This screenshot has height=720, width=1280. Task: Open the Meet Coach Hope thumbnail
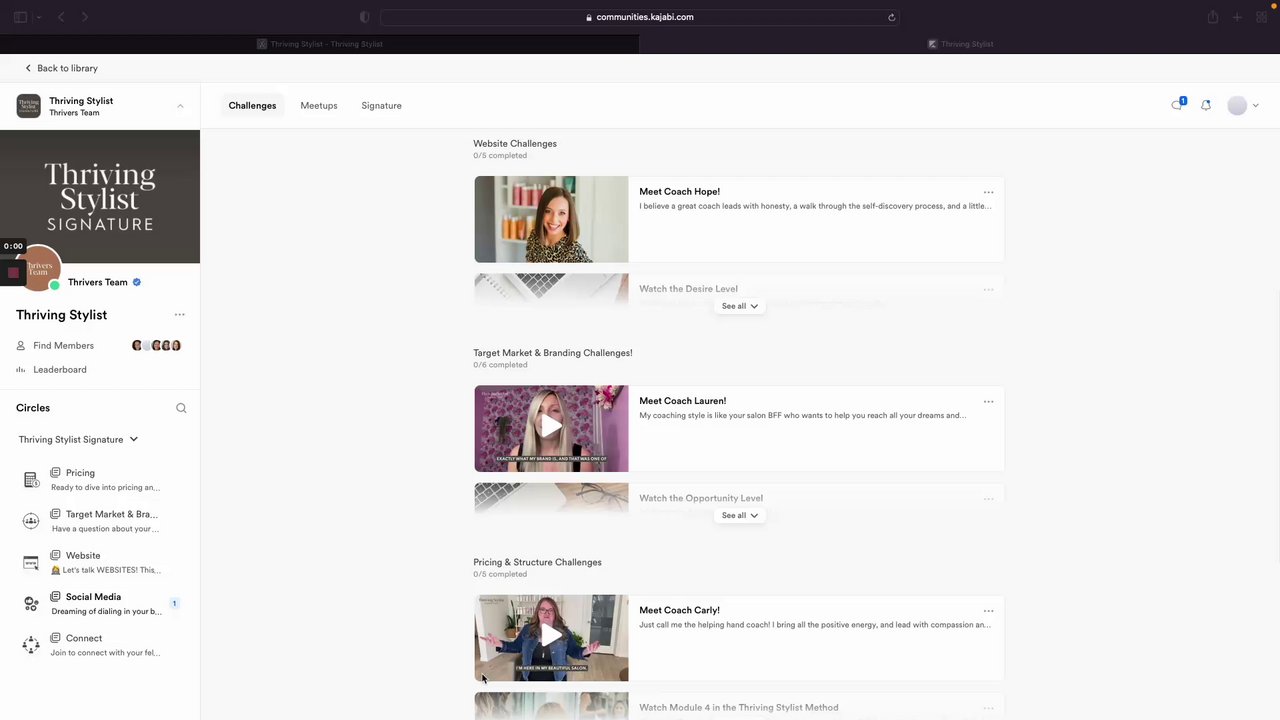click(x=551, y=219)
